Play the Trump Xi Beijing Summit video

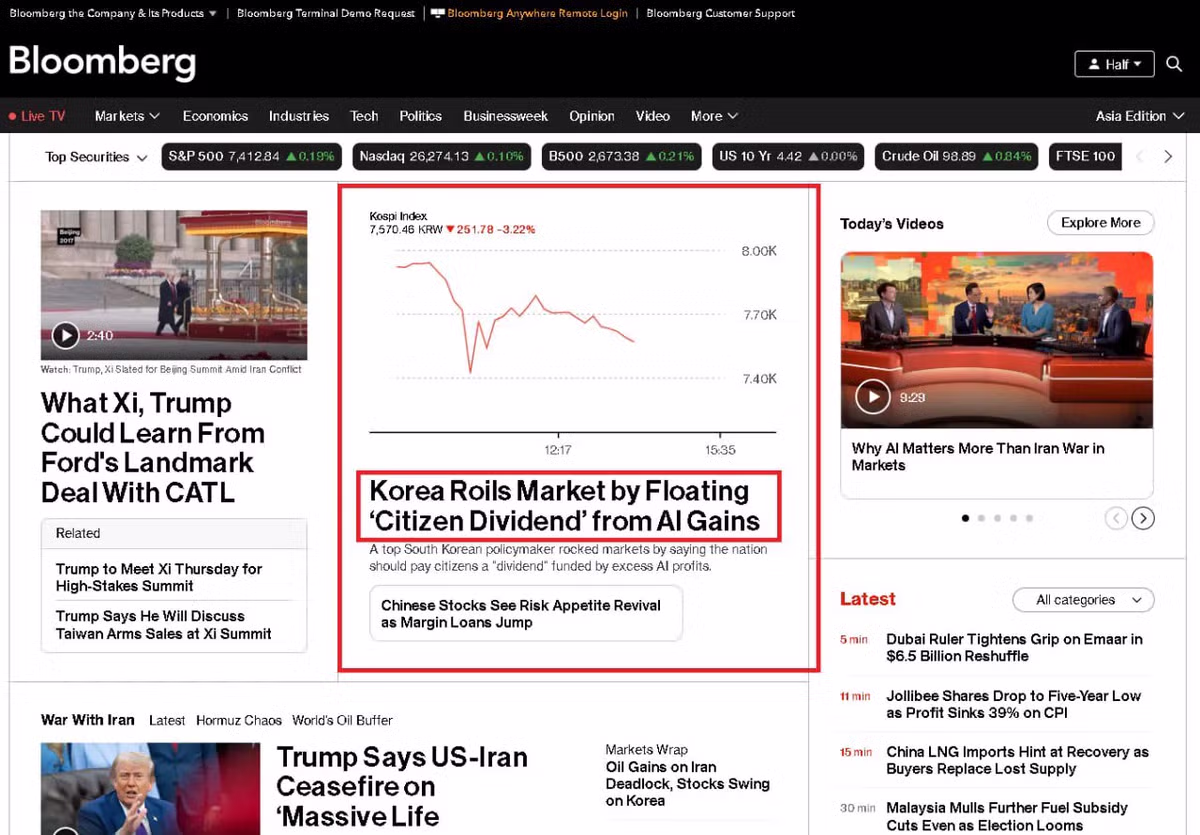(65, 336)
